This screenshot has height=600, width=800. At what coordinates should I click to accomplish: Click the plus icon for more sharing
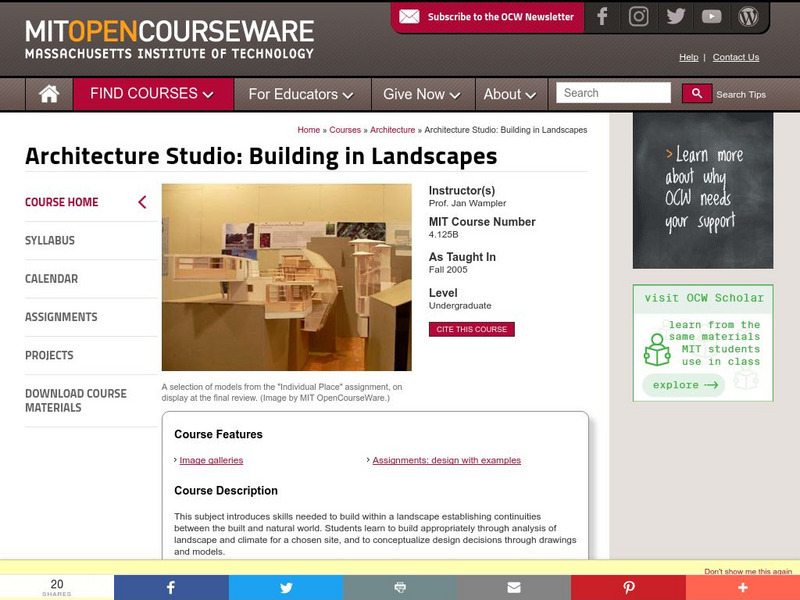pos(743,587)
